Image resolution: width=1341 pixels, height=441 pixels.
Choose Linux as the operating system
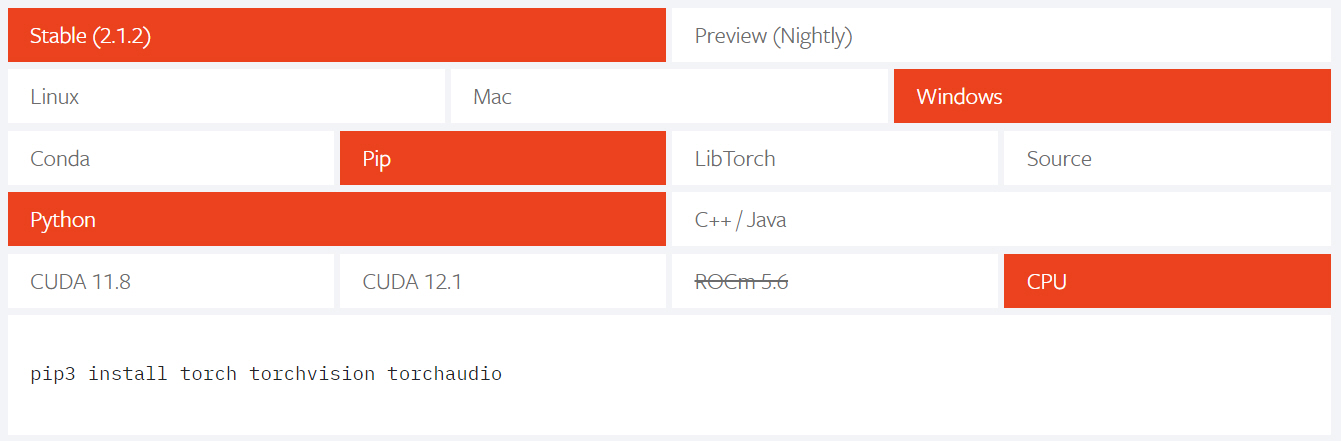click(x=226, y=97)
